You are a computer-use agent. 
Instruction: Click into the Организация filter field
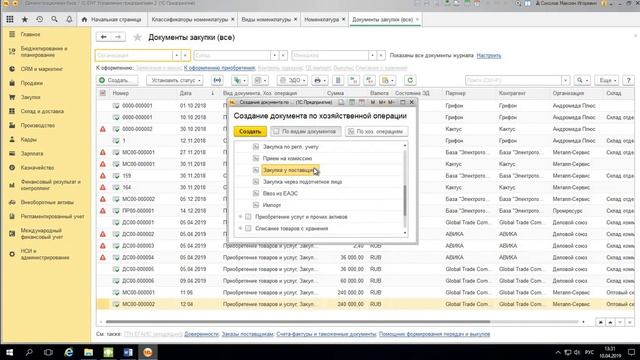[x=134, y=55]
